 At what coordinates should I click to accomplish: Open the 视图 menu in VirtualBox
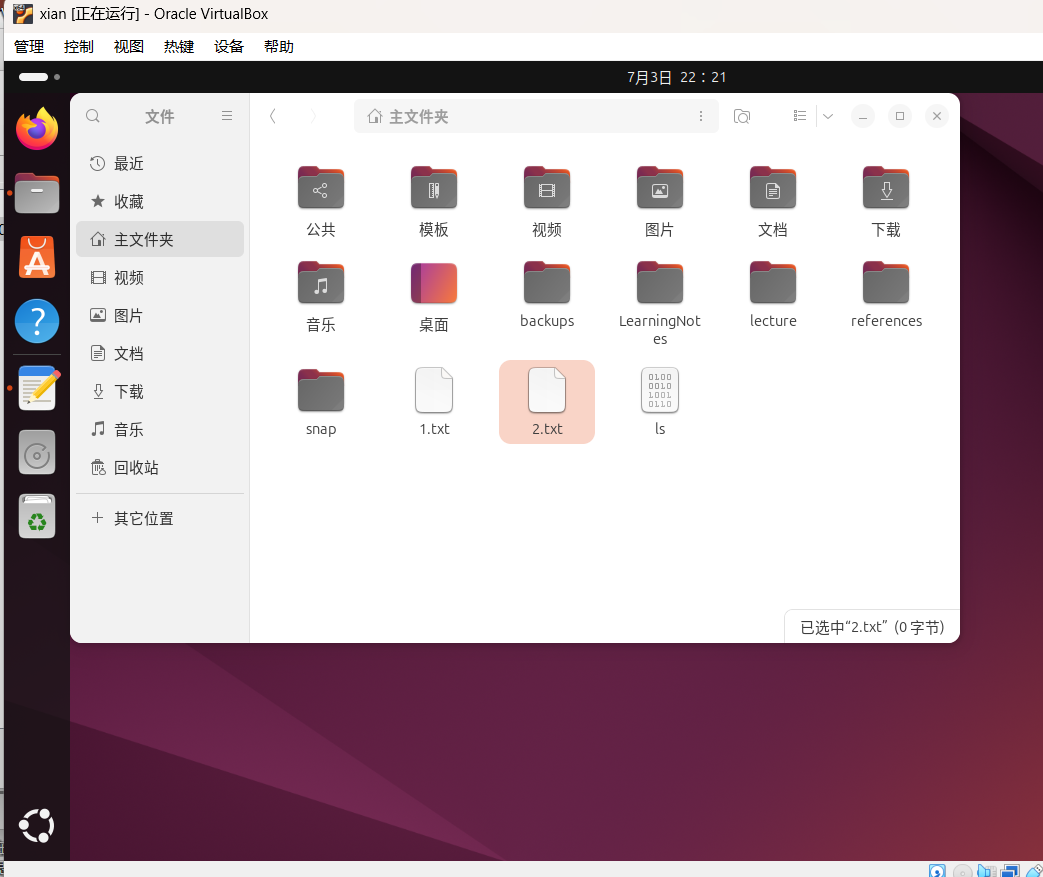(x=128, y=47)
